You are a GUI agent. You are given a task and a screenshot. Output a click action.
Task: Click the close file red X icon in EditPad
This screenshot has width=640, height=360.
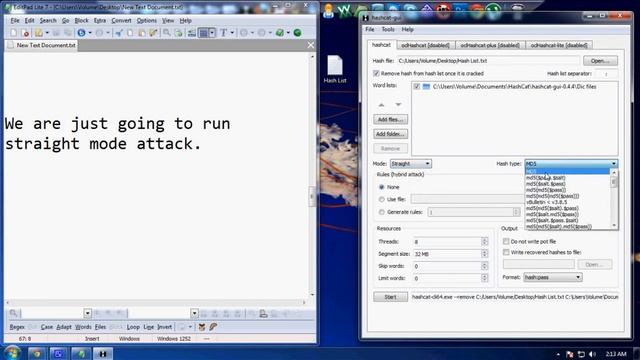click(x=26, y=33)
